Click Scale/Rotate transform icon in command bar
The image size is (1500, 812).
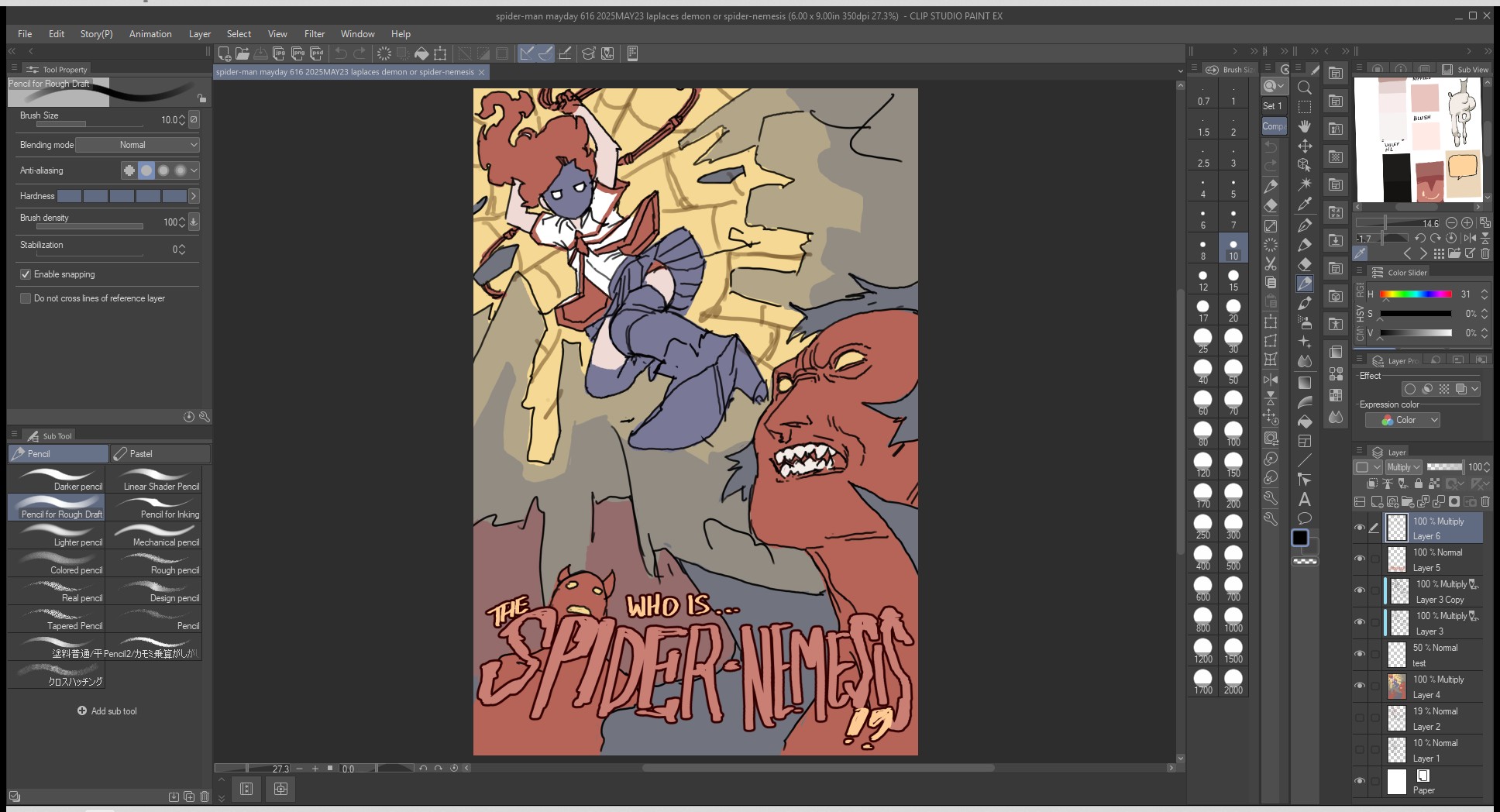440,53
